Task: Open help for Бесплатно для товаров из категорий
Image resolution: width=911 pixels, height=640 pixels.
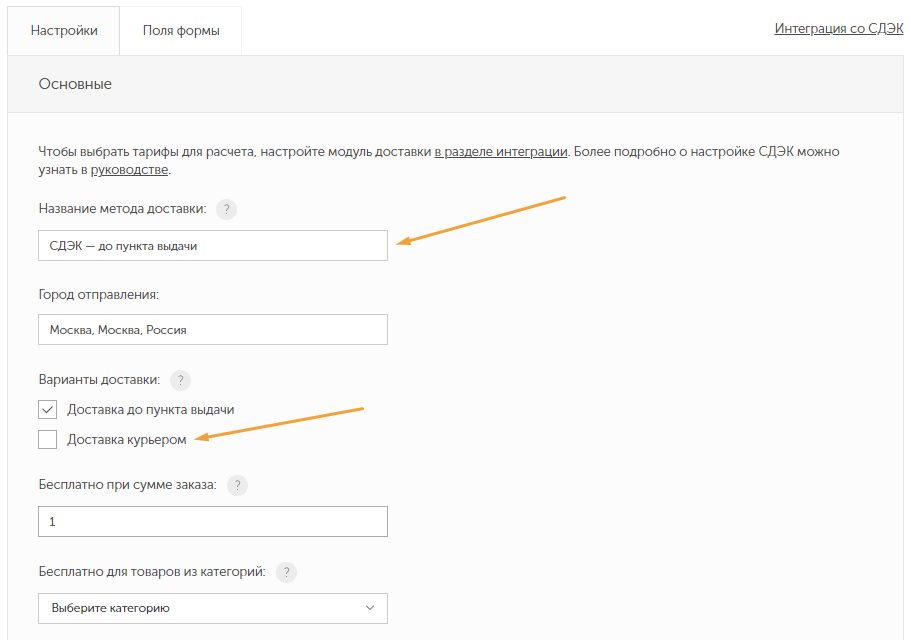Action: click(x=286, y=572)
